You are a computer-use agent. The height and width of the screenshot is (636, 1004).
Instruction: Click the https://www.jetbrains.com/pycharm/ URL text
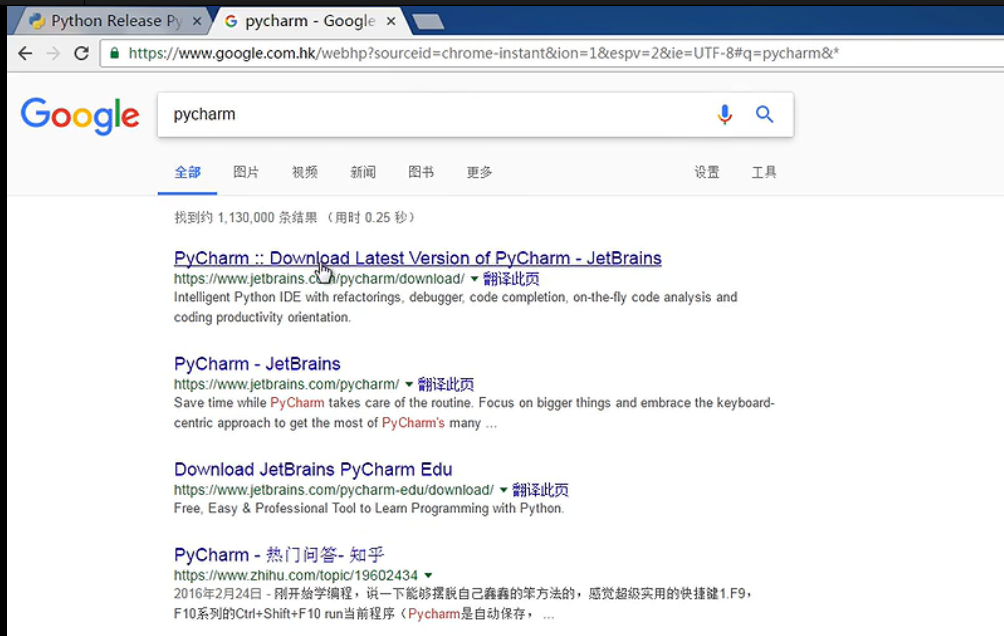pos(286,385)
